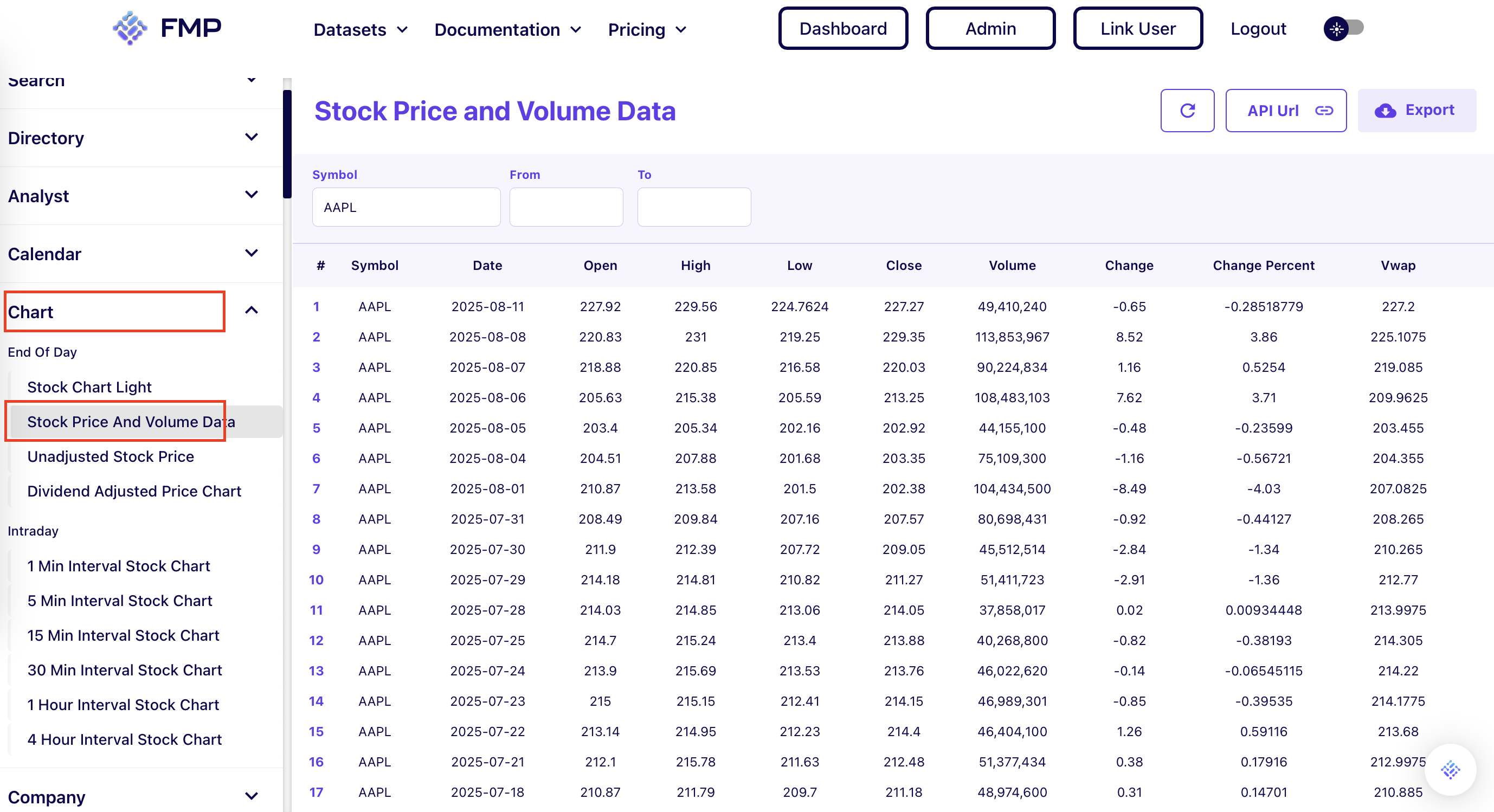Click the From date input field
Screen dimensions: 1494x812
(x=566, y=207)
